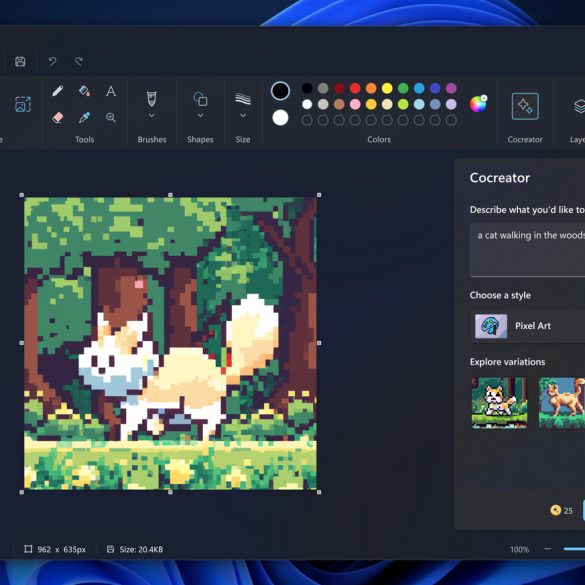The image size is (585, 585).
Task: Pick the light lavender color swatch
Action: tap(451, 104)
